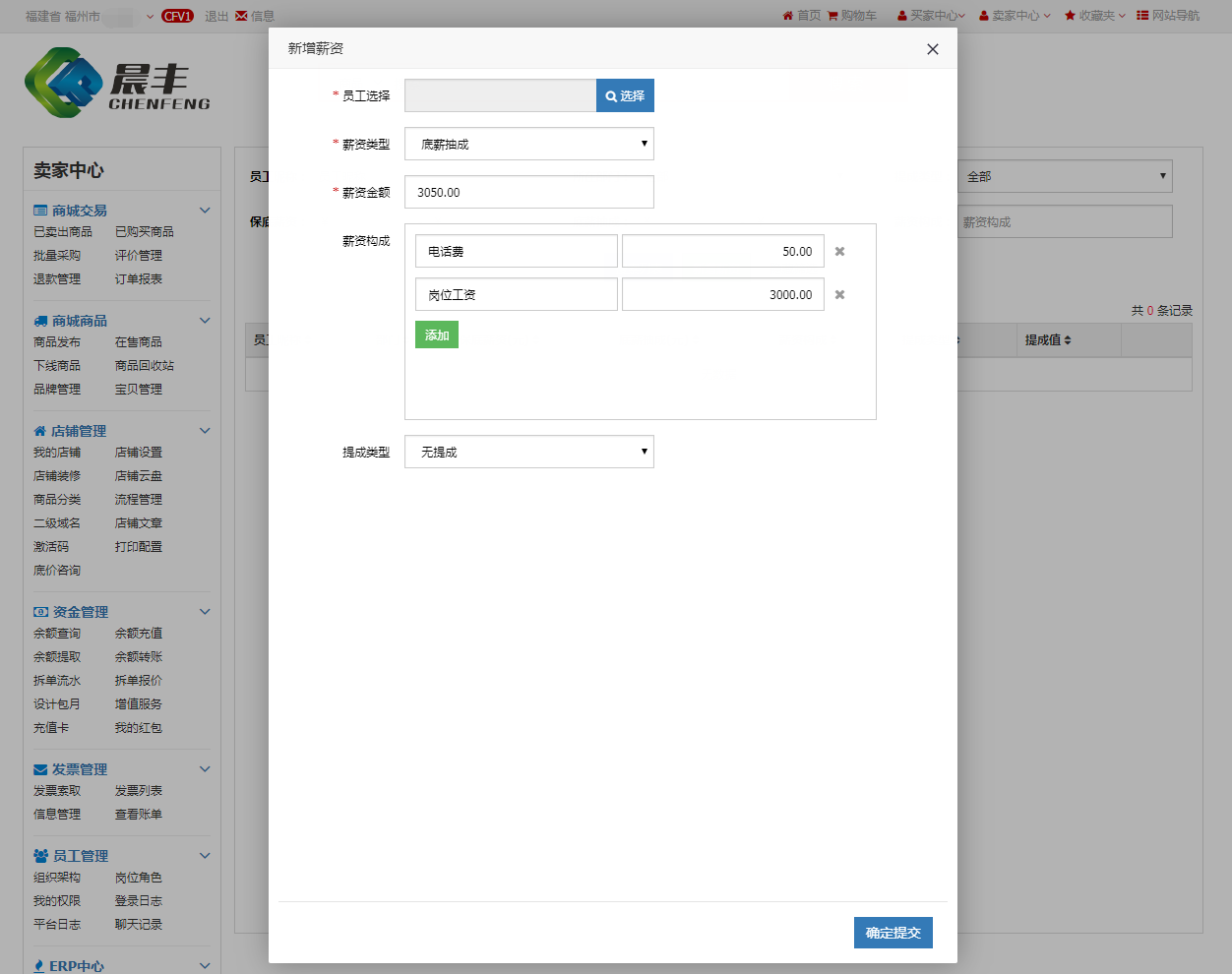Click the 选择 employee select button
The width and height of the screenshot is (1232, 974).
click(x=625, y=95)
